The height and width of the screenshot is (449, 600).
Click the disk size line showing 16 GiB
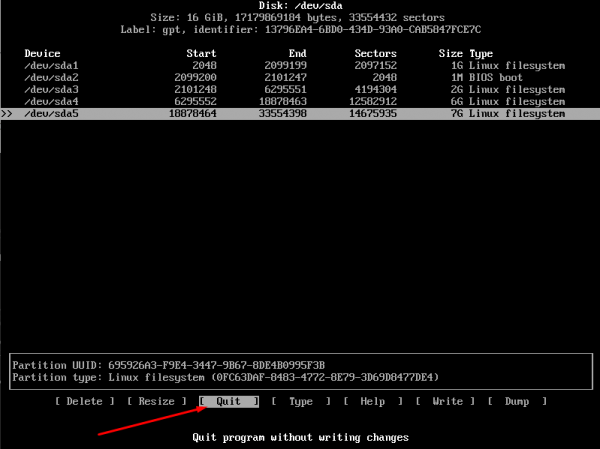[x=297, y=18]
